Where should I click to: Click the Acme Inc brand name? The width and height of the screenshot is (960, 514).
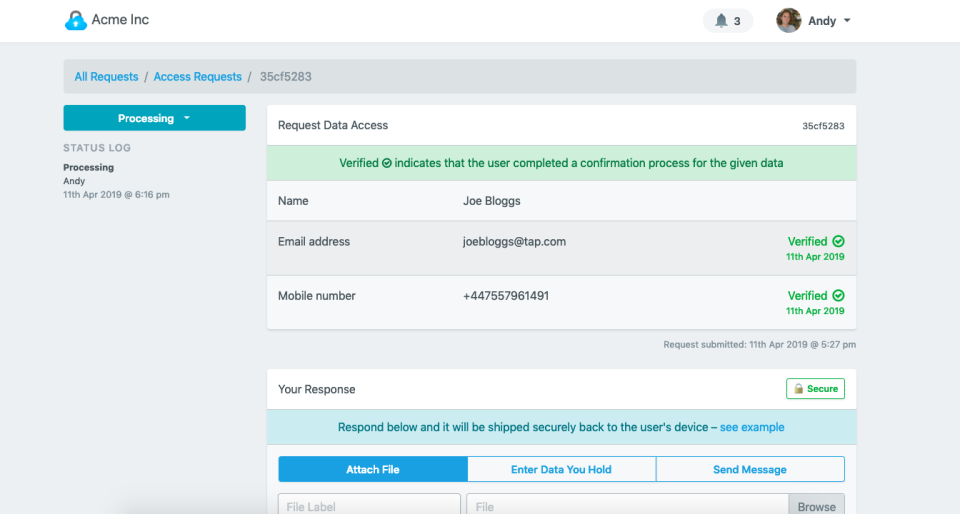pos(120,20)
